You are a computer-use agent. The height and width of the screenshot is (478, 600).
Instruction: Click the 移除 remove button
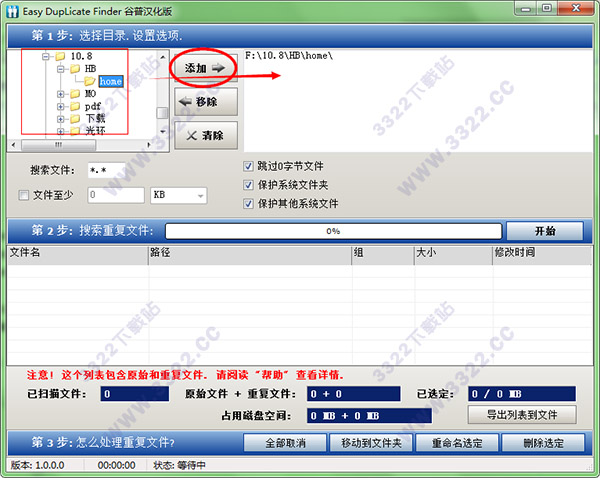click(x=205, y=102)
